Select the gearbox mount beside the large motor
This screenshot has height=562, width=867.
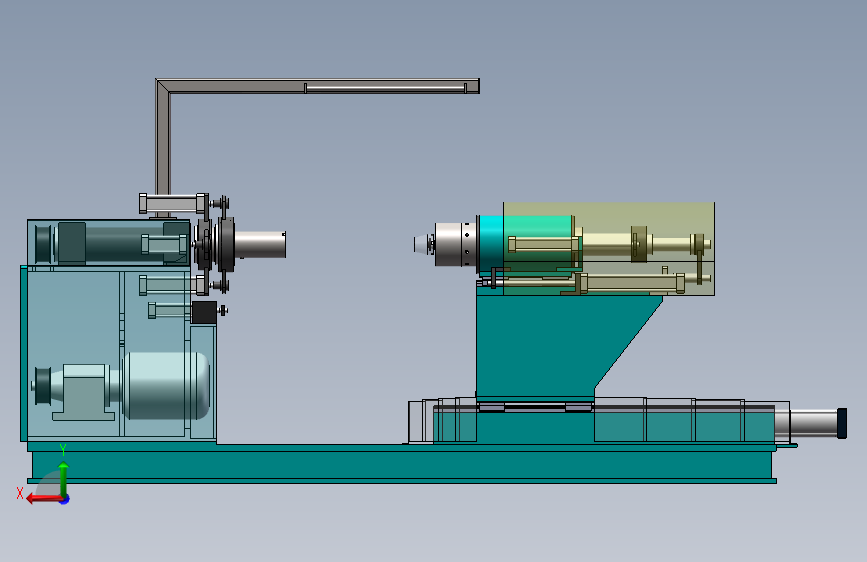coord(84,392)
